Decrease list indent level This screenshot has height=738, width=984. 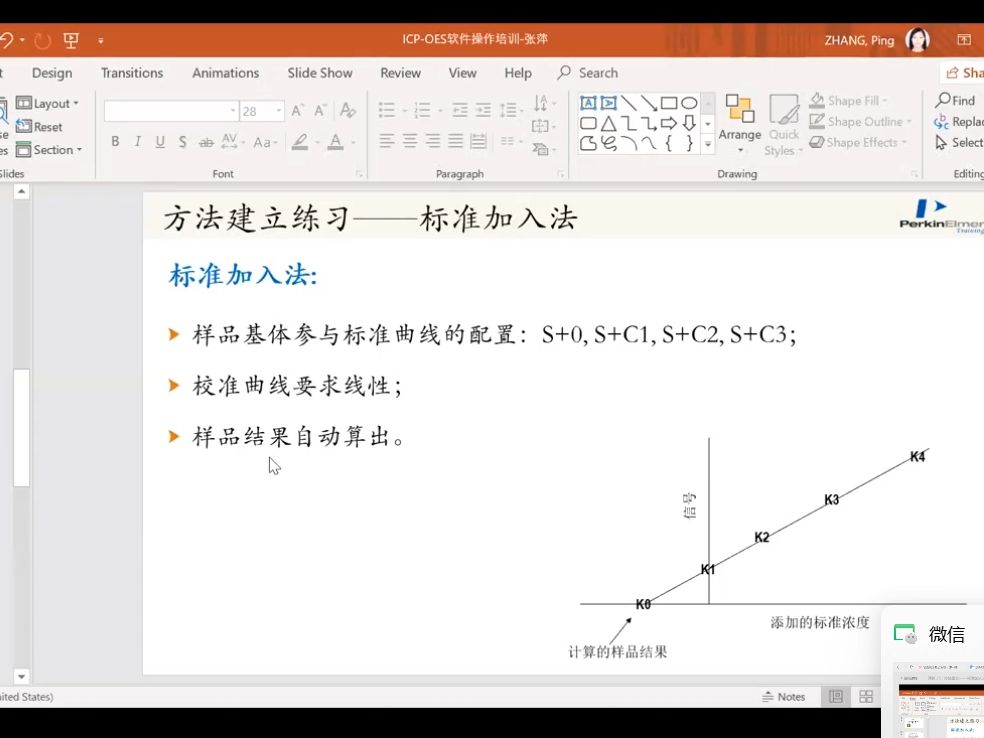pos(460,111)
